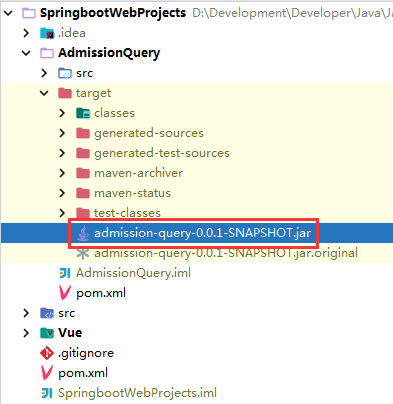Expand the Vue folder arrow
The height and width of the screenshot is (404, 393).
click(x=26, y=333)
